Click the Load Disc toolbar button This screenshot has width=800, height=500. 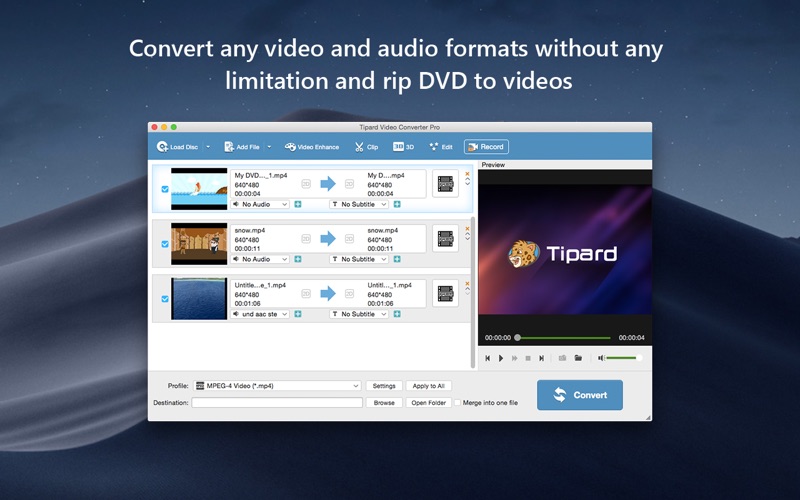coord(177,147)
